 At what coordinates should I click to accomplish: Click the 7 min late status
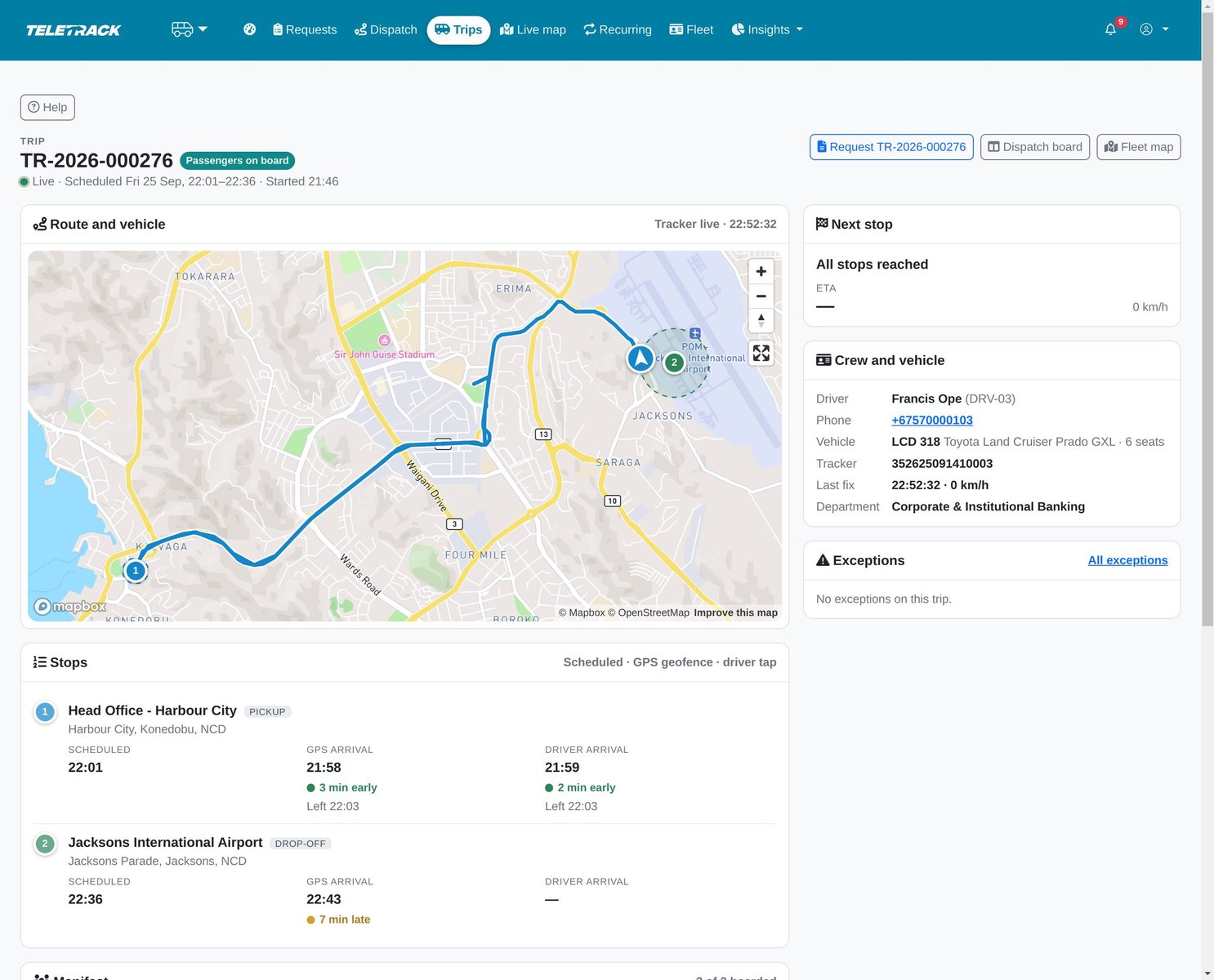[x=338, y=920]
